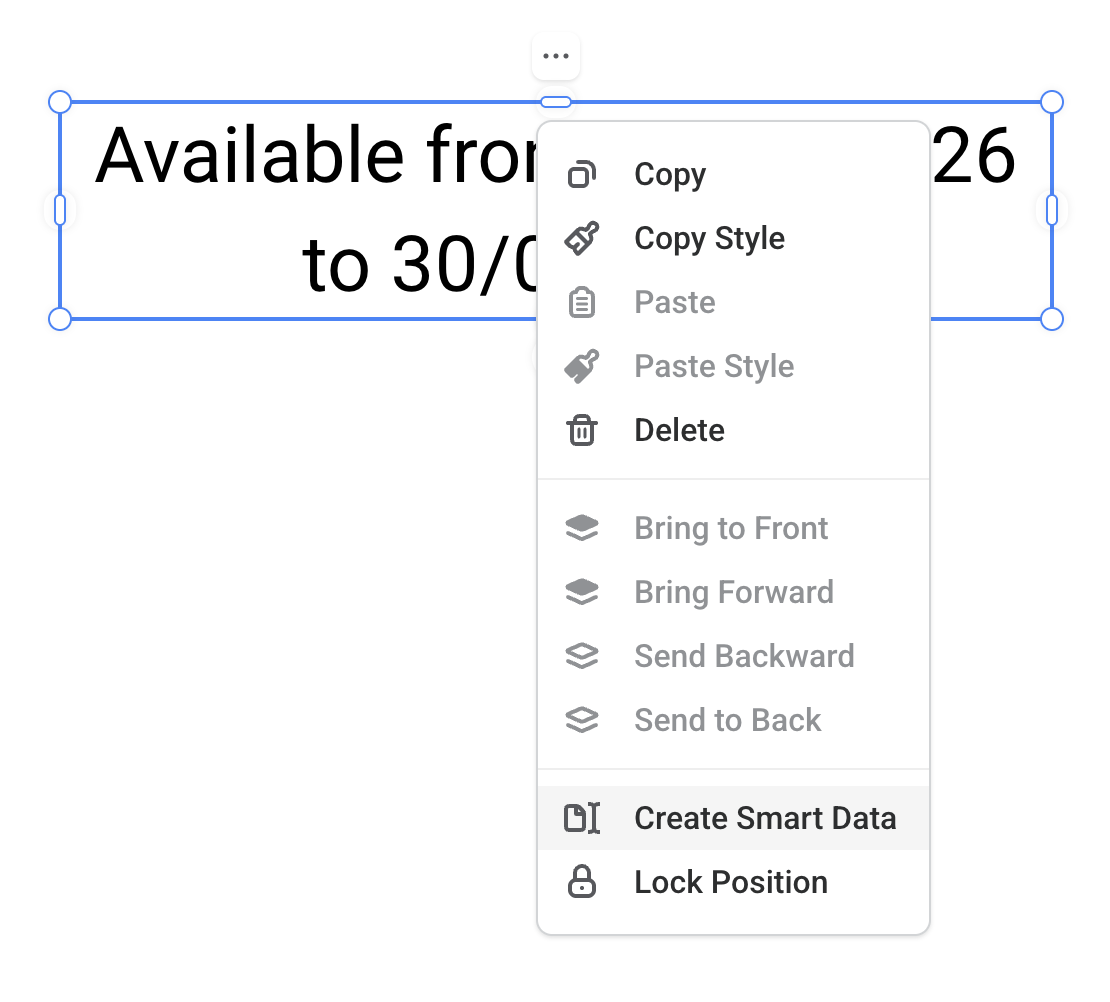Image resolution: width=1110 pixels, height=1002 pixels.
Task: Select Bring to Front option
Action: 733,528
